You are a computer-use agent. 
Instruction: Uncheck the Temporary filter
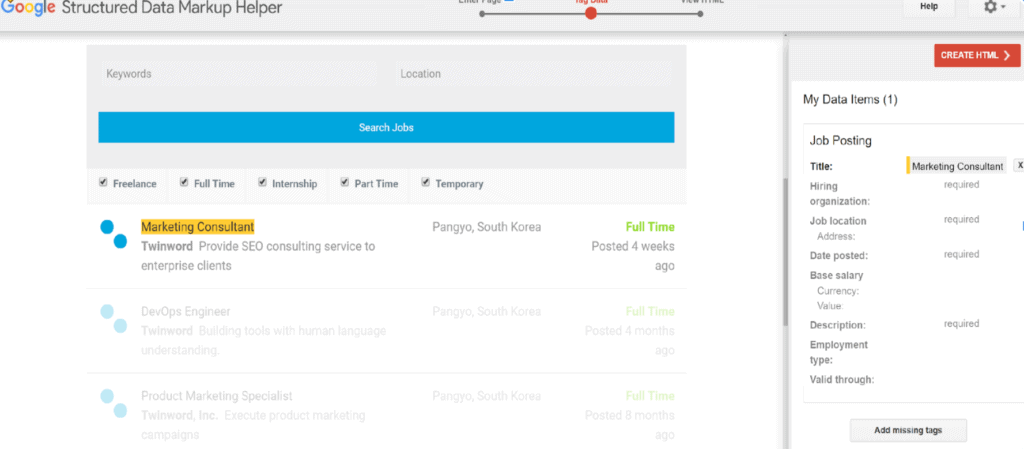click(426, 183)
